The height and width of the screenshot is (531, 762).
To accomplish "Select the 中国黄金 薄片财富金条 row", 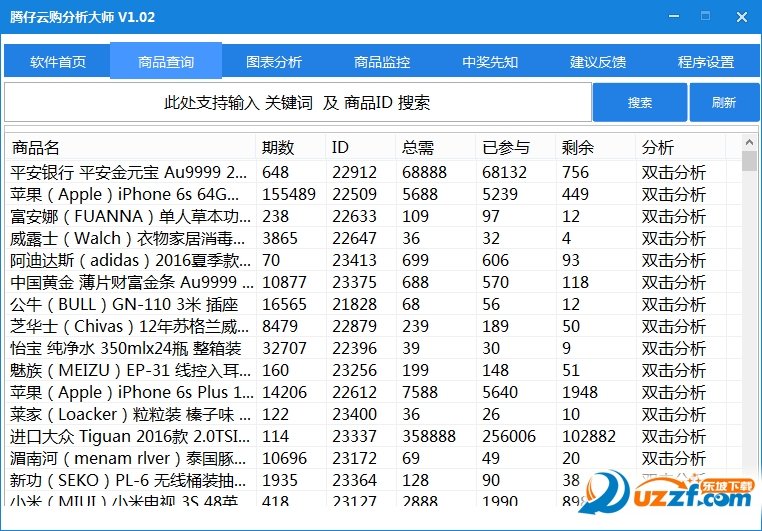I will pos(374,282).
